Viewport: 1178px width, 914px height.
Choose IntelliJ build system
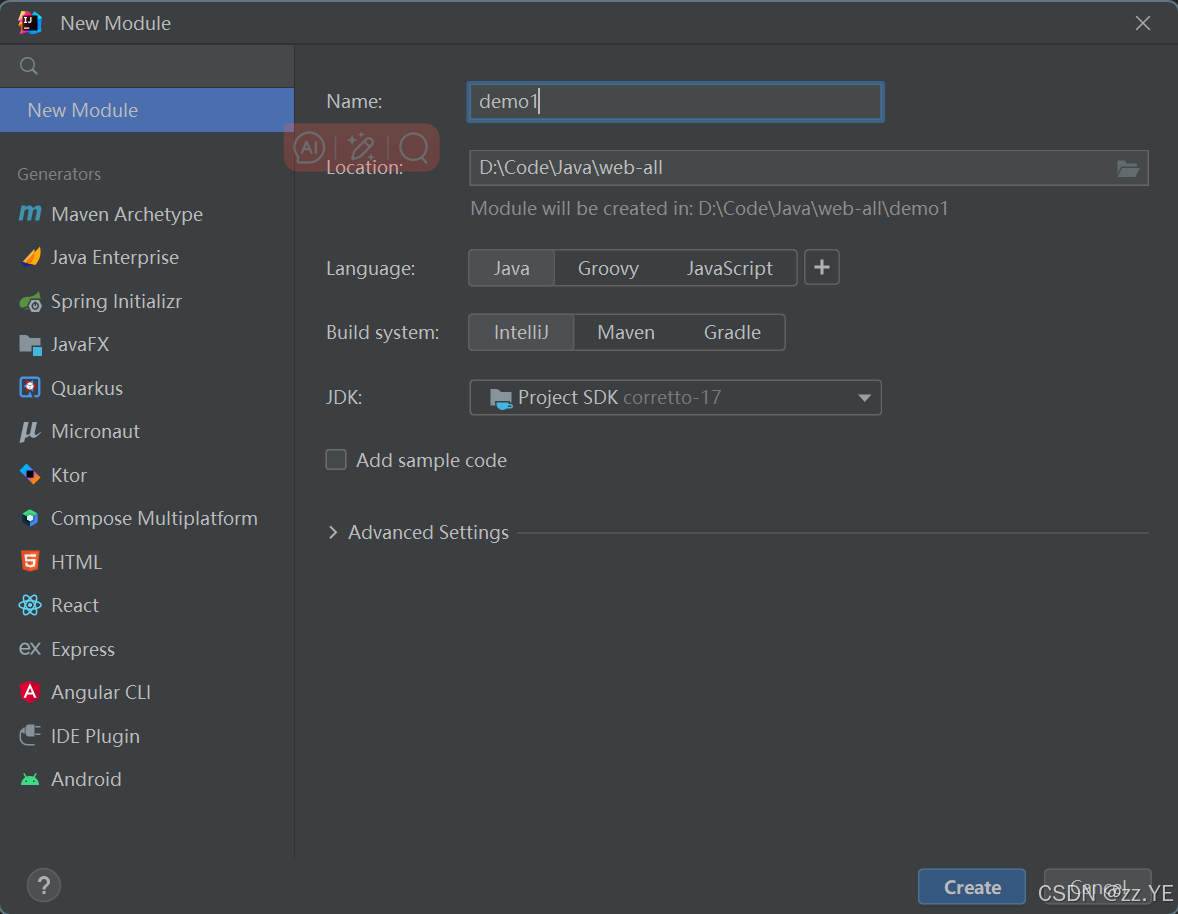click(x=521, y=332)
